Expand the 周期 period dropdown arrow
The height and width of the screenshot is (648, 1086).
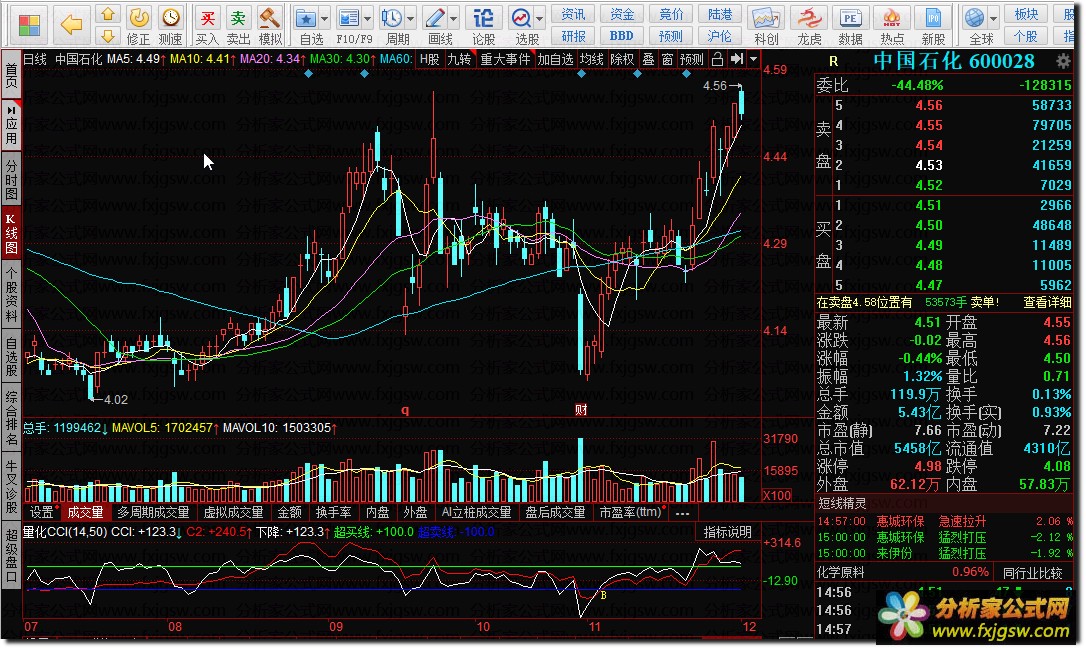411,19
